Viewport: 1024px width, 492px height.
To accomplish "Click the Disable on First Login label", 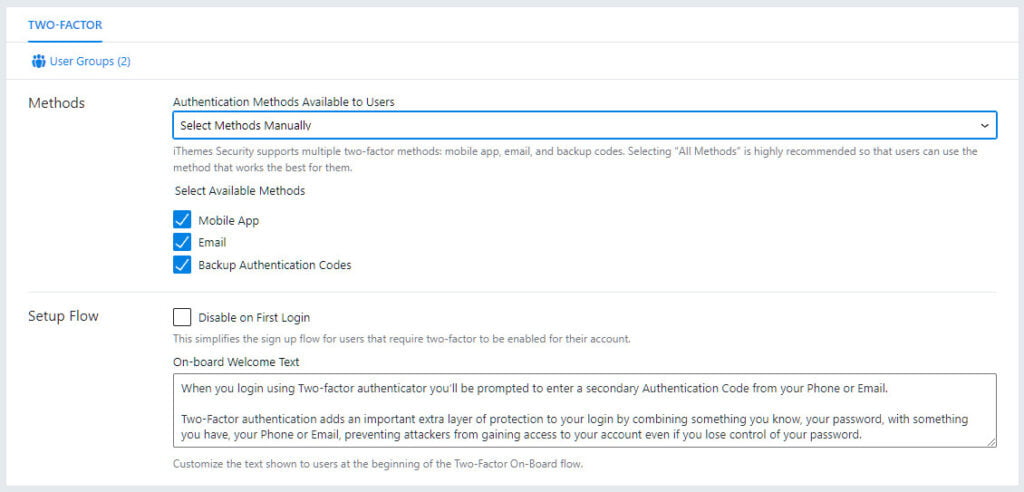I will [254, 318].
